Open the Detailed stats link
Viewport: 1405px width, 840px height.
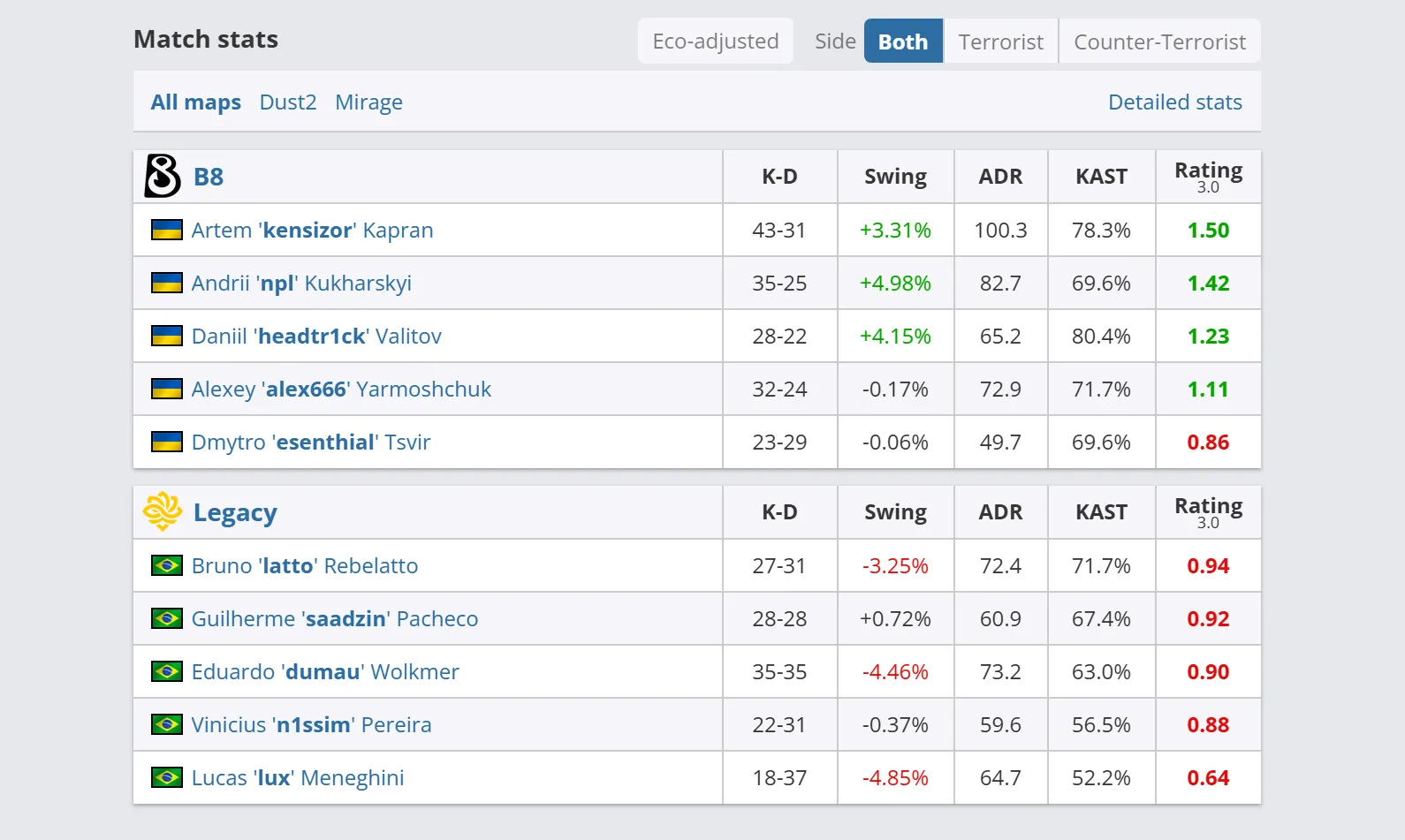coord(1174,102)
